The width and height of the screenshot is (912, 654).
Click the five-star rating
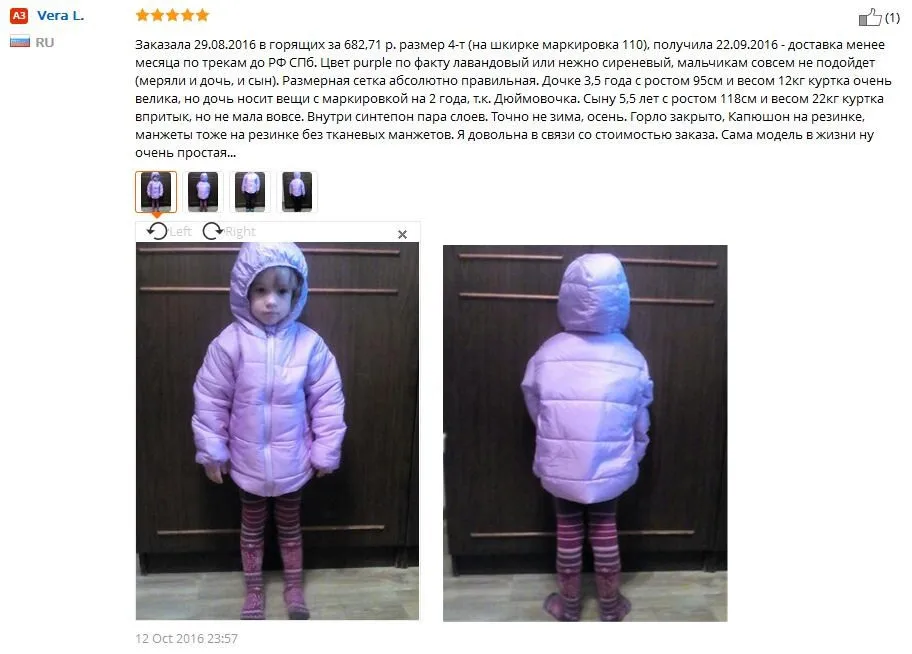point(172,15)
